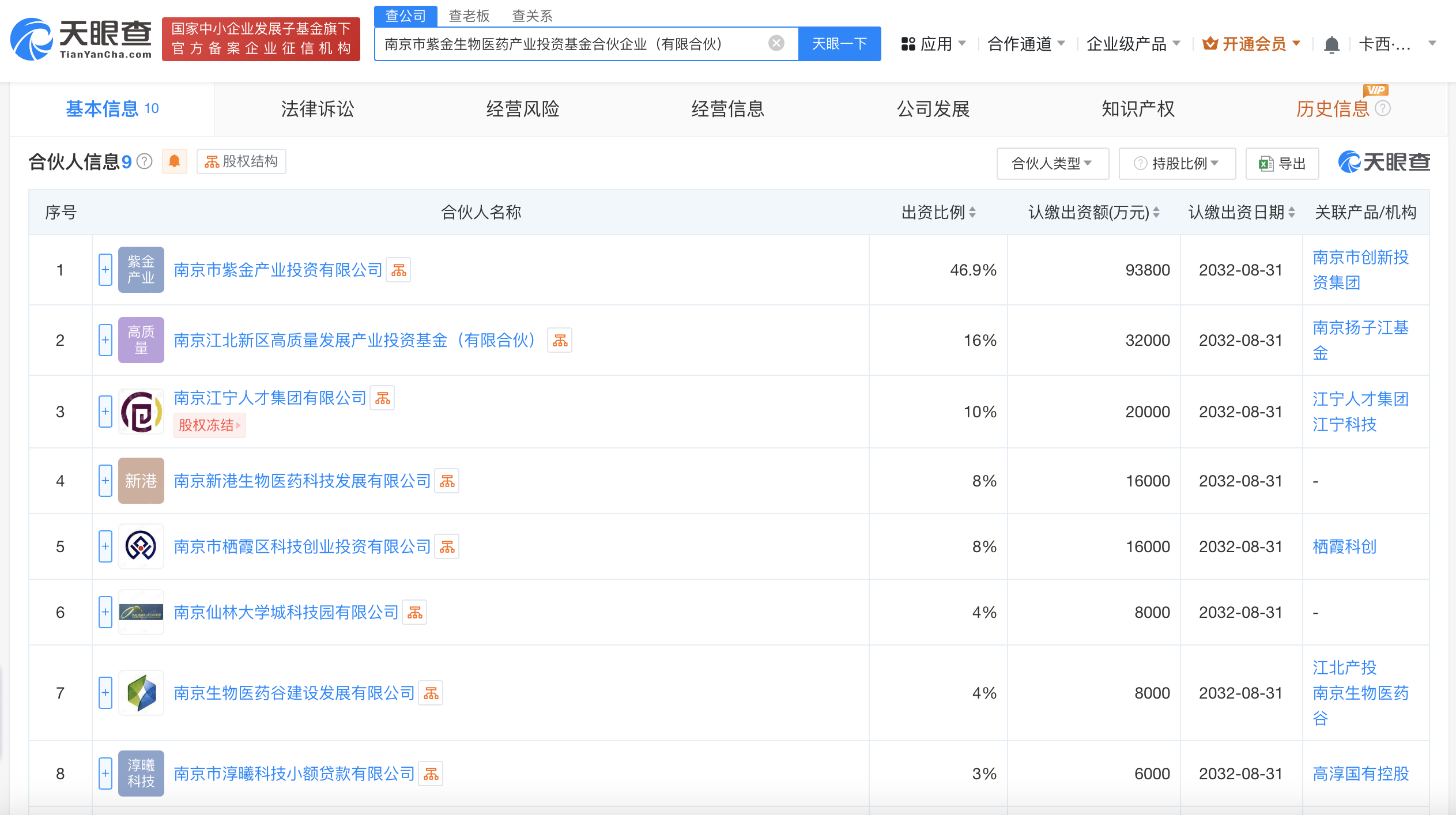Expand row 7 plus toggle

point(105,693)
